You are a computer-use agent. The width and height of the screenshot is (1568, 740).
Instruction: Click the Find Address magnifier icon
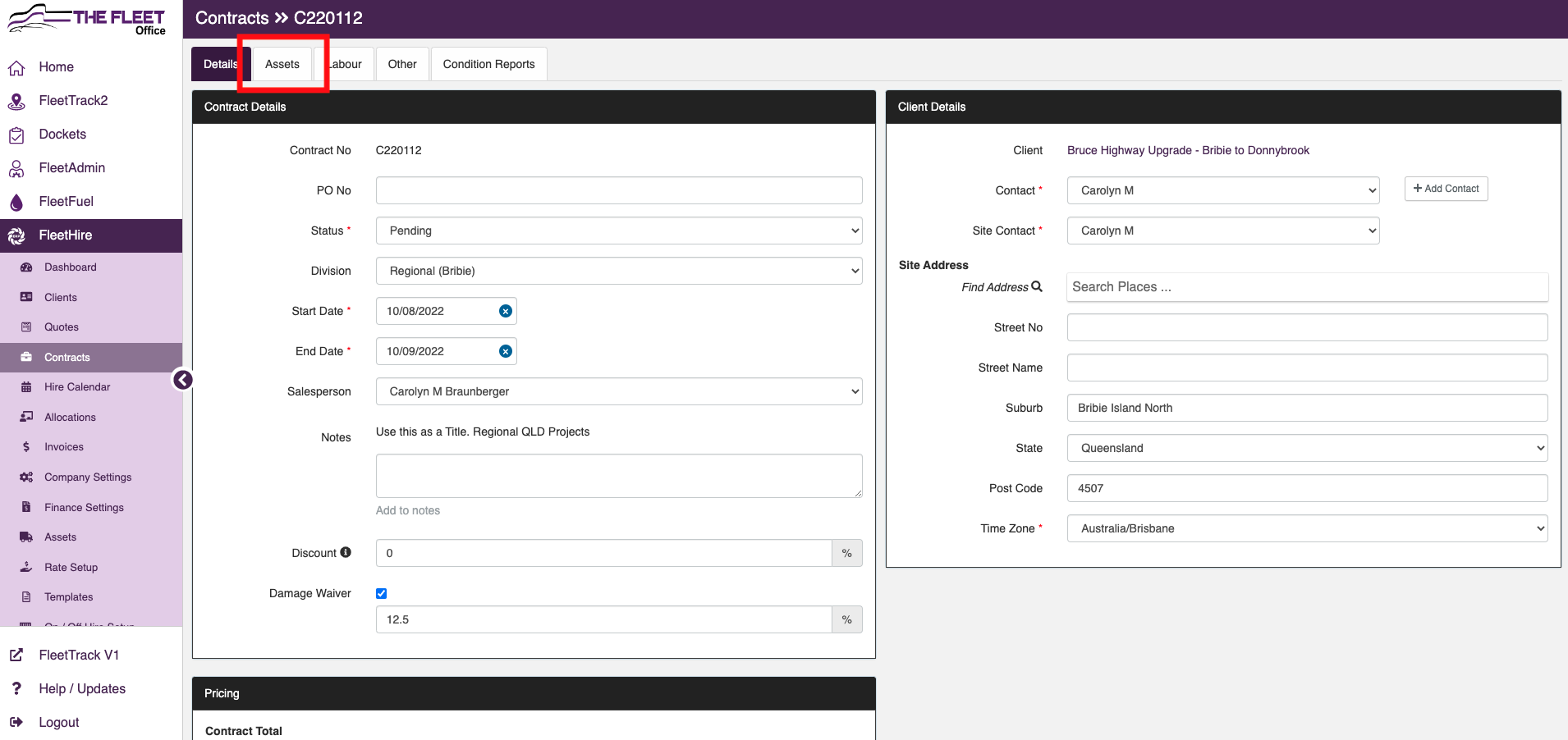(1037, 286)
